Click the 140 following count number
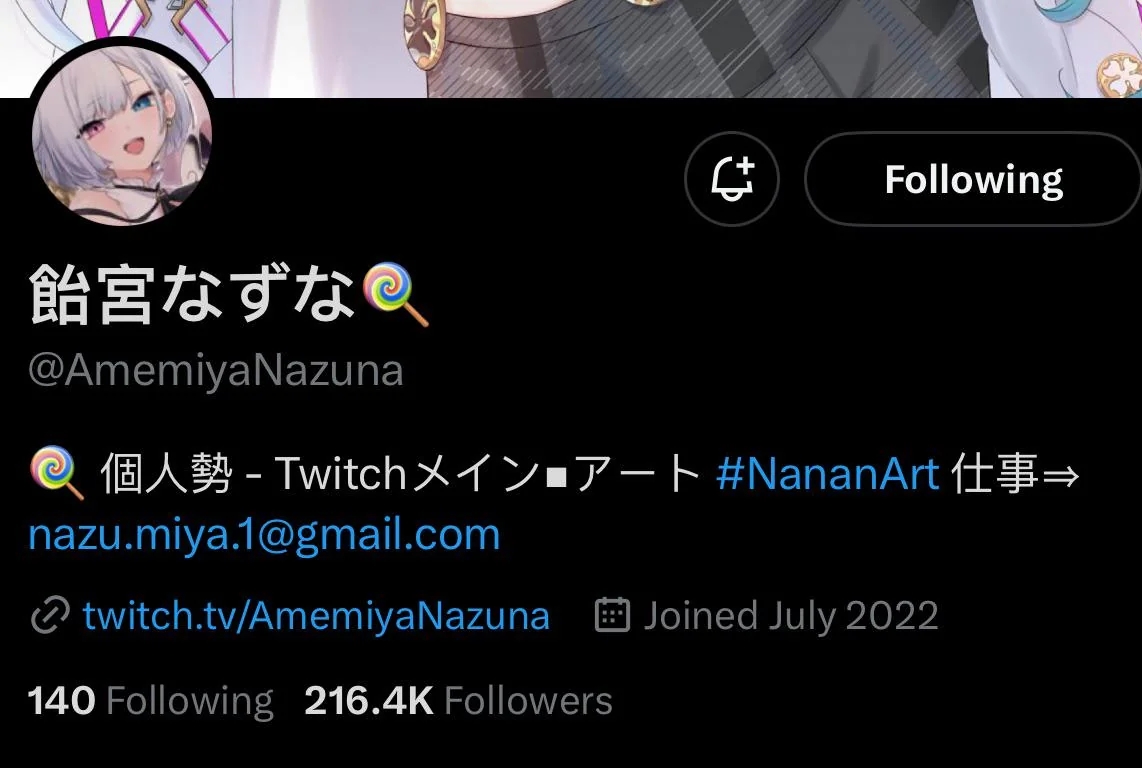This screenshot has height=768, width=1142. pyautogui.click(x=62, y=701)
